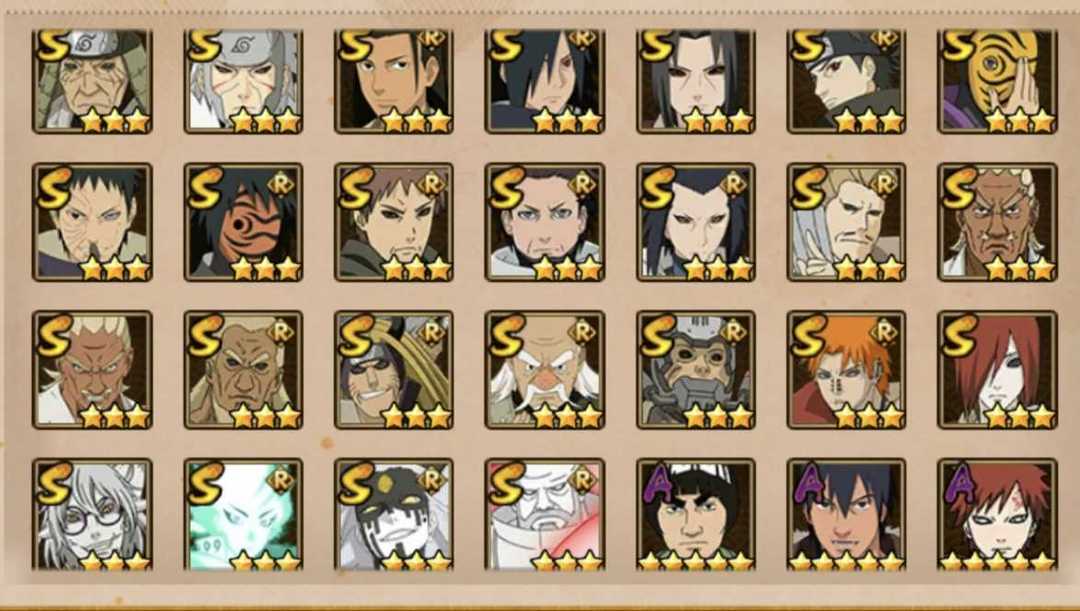Select the orange spiral mask character portrait
The image size is (1080, 611).
point(243,222)
